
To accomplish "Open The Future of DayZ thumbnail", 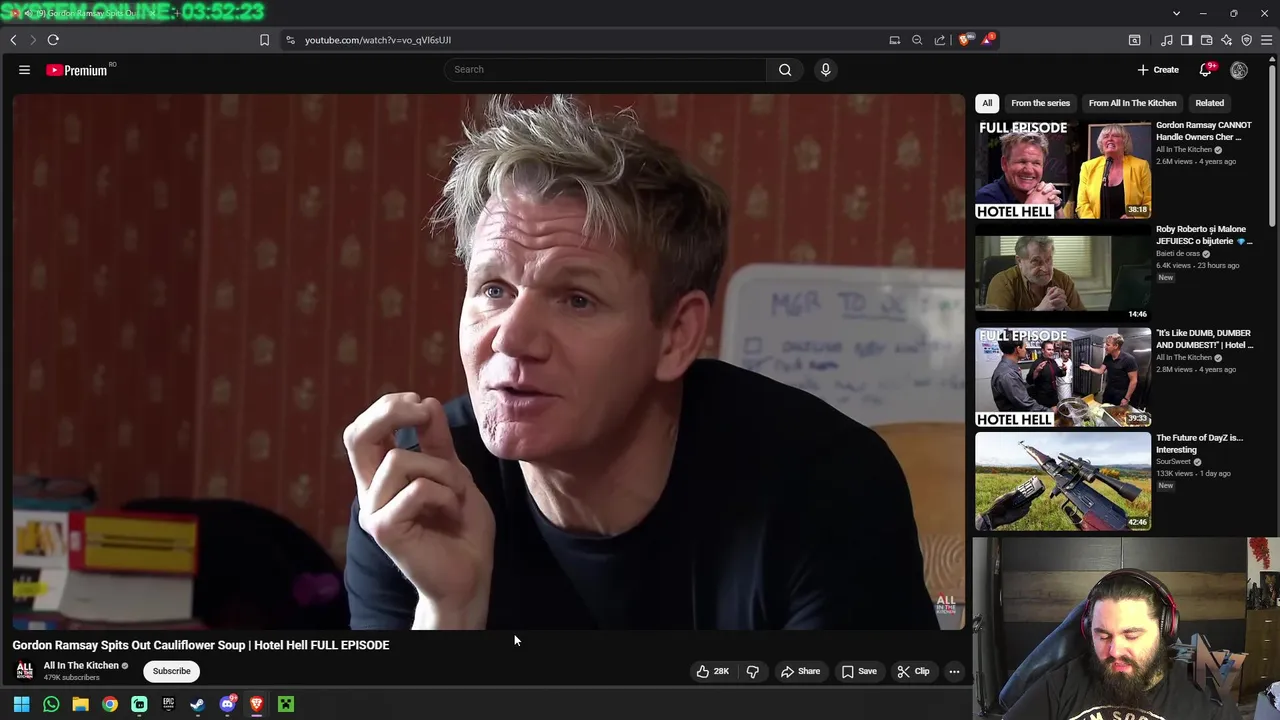I will 1063,481.
